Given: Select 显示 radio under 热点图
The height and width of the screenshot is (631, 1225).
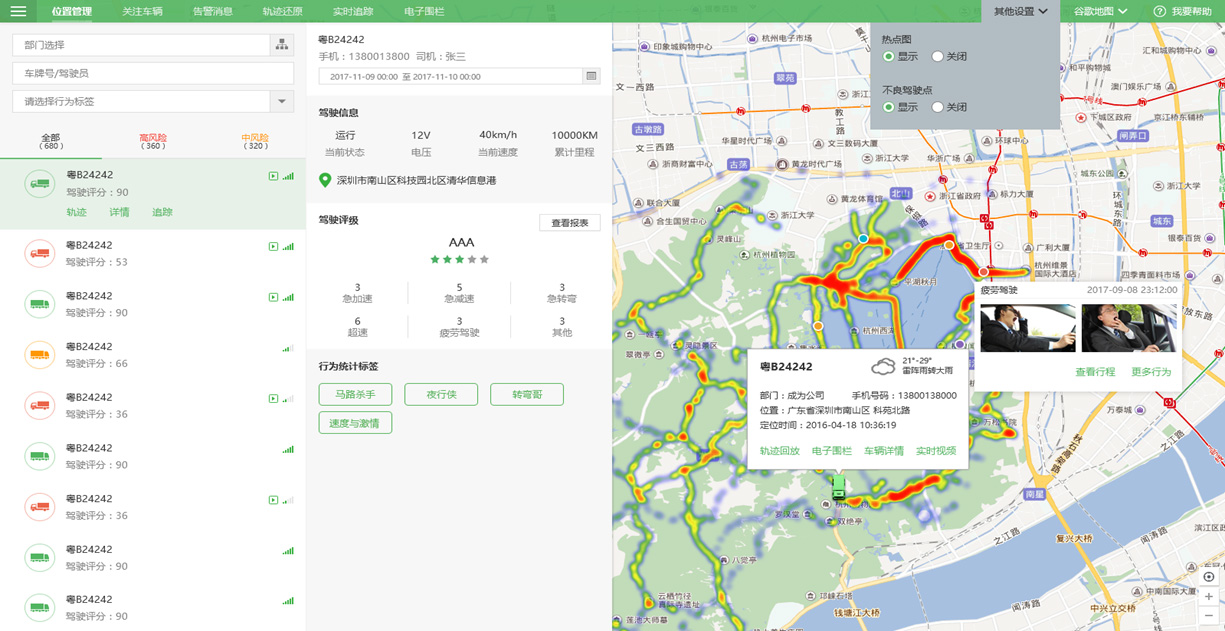Looking at the screenshot, I should (888, 57).
